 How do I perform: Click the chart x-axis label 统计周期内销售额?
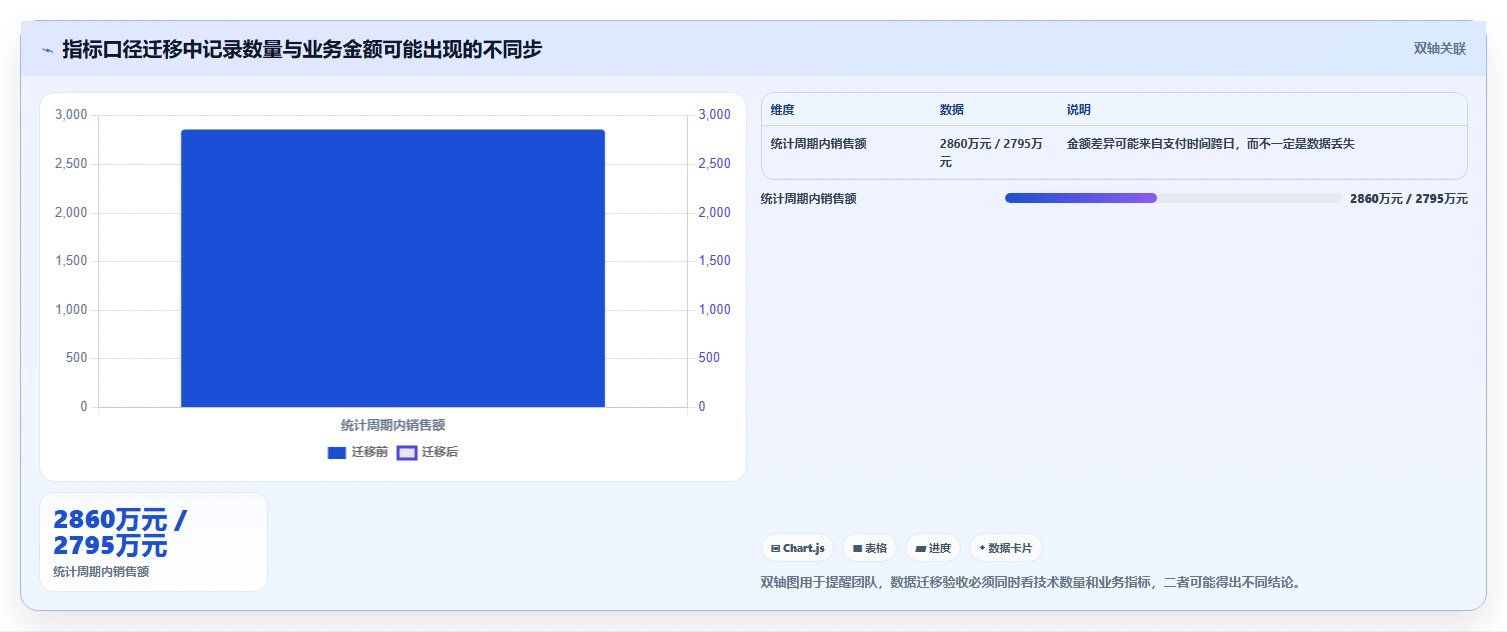393,426
